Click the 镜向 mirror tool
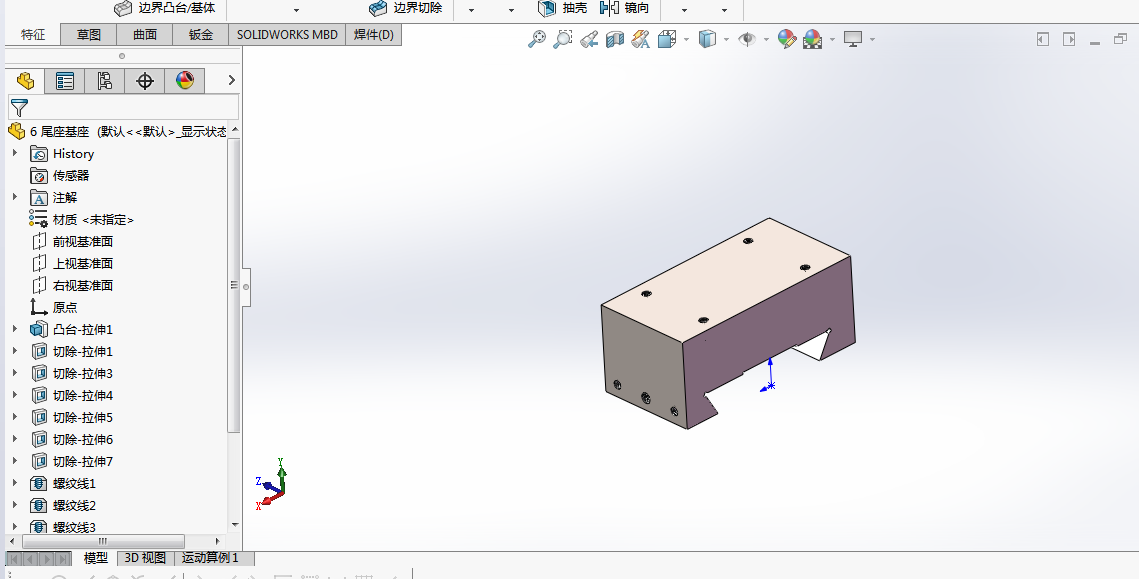Viewport: 1139px width, 579px height. [624, 8]
